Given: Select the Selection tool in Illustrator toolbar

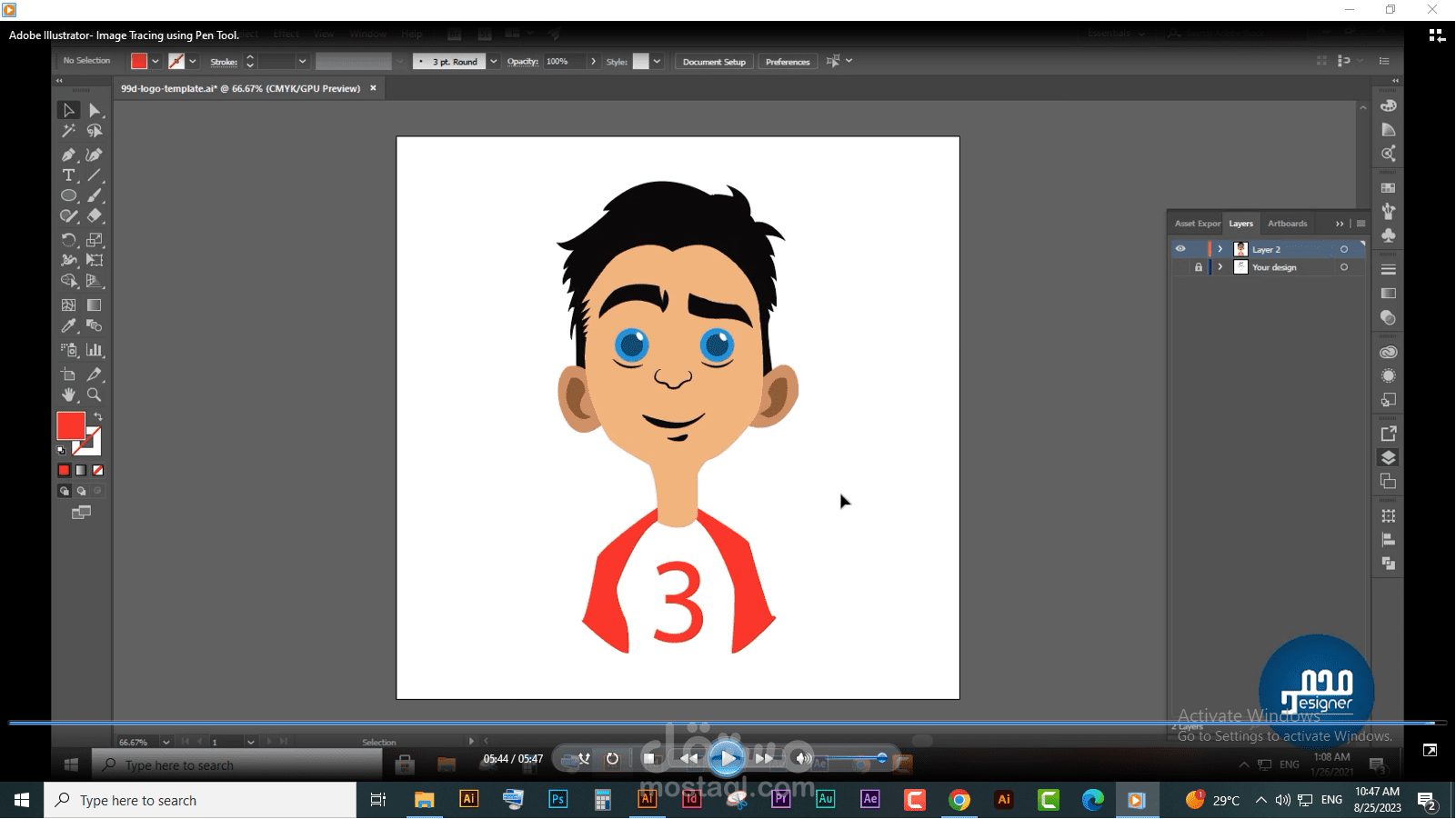Looking at the screenshot, I should pos(68,111).
